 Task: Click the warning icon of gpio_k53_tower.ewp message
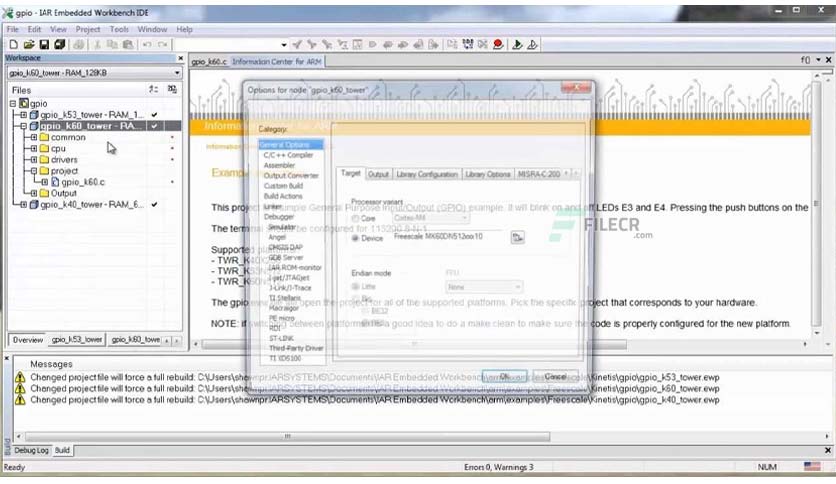[x=20, y=377]
